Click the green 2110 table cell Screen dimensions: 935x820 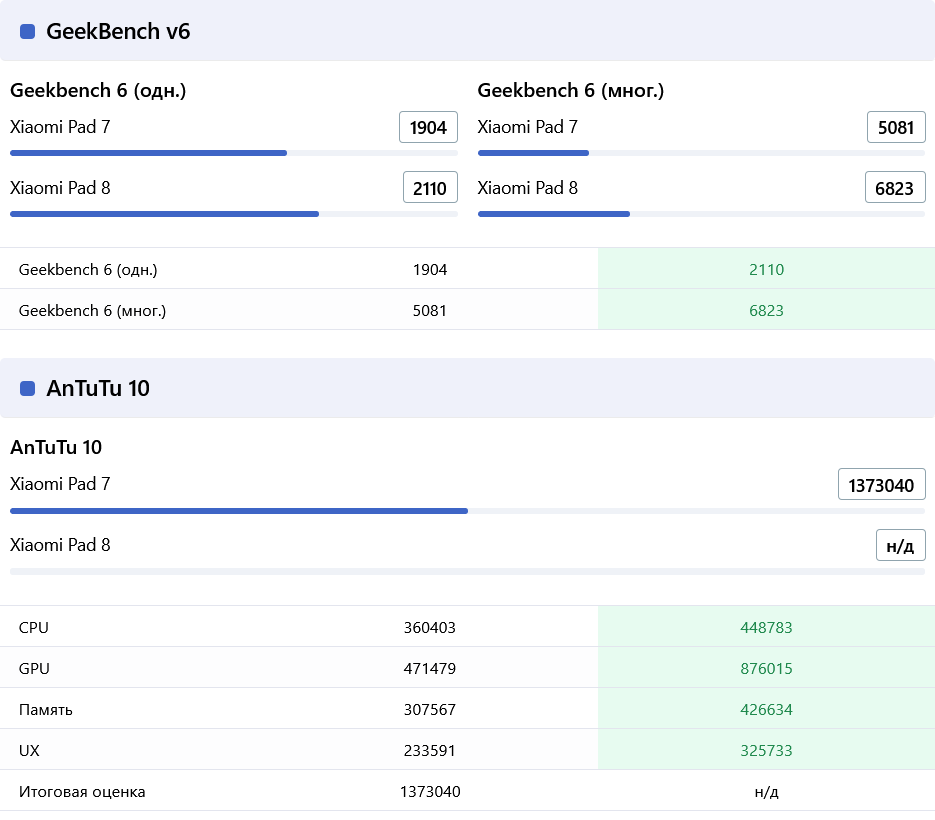(x=766, y=268)
